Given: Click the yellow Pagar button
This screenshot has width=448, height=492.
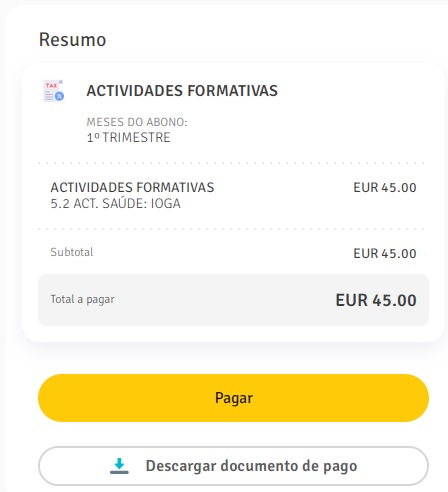Looking at the screenshot, I should point(233,398).
